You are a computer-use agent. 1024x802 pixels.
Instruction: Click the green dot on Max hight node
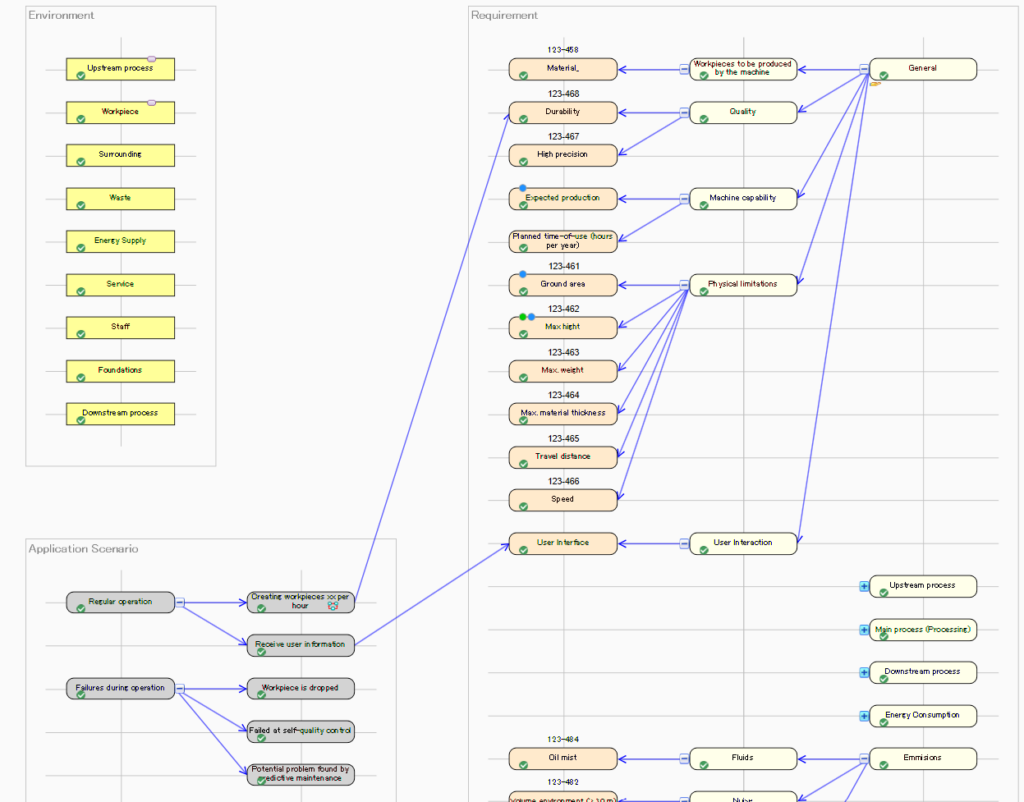523,317
